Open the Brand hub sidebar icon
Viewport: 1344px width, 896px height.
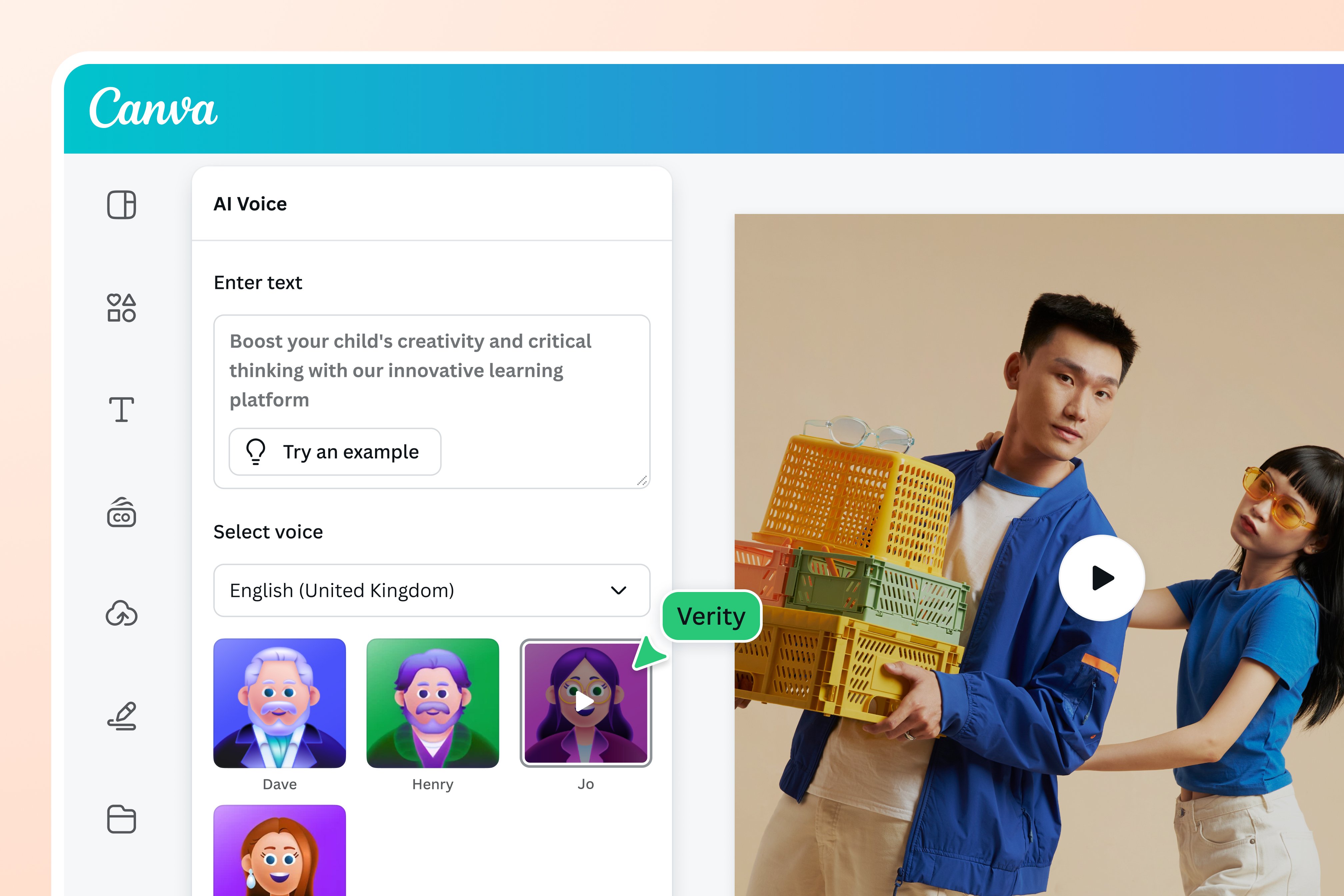point(121,513)
